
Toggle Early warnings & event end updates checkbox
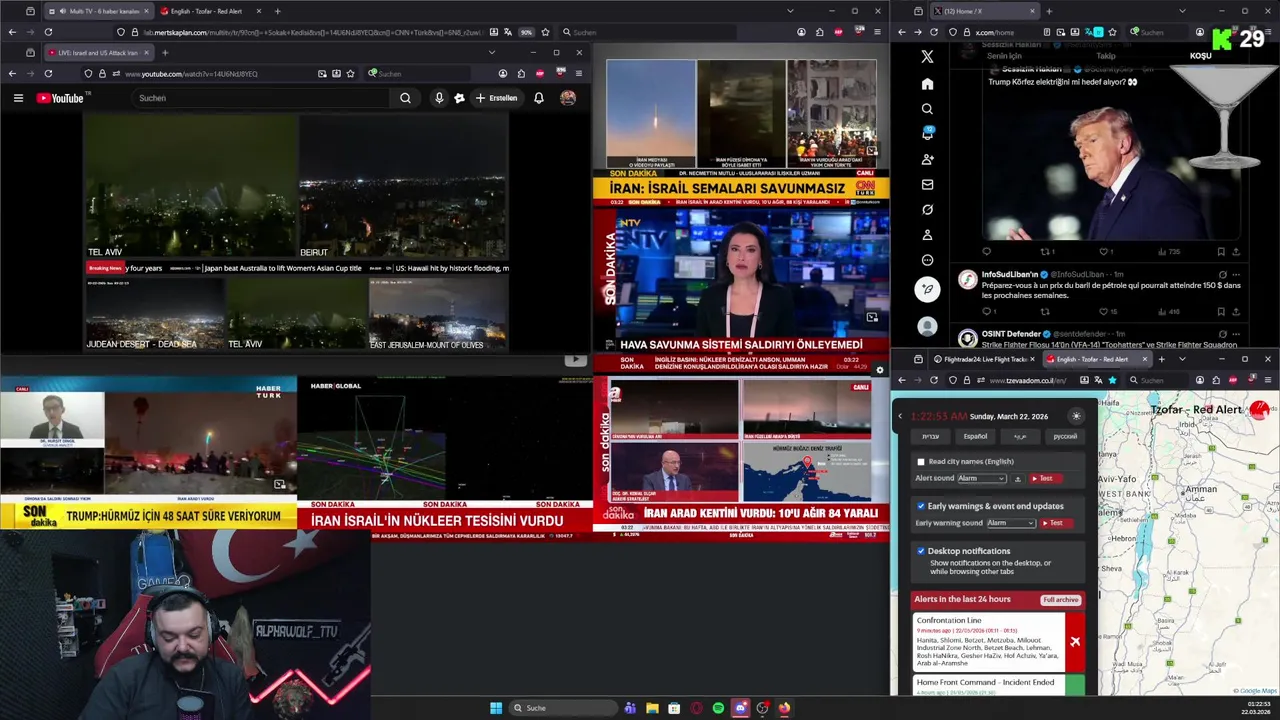point(921,506)
